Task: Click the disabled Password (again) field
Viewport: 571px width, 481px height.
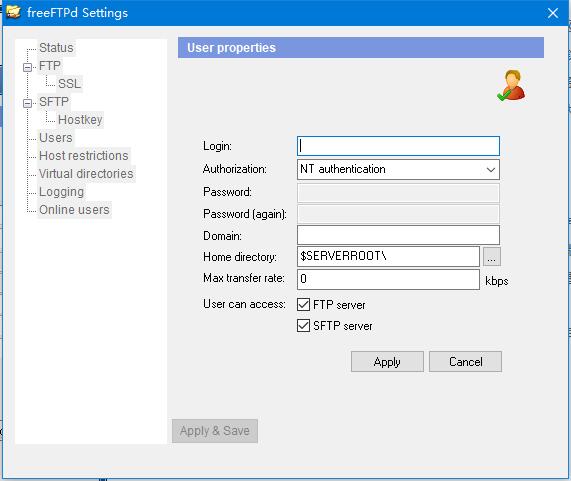Action: click(398, 214)
